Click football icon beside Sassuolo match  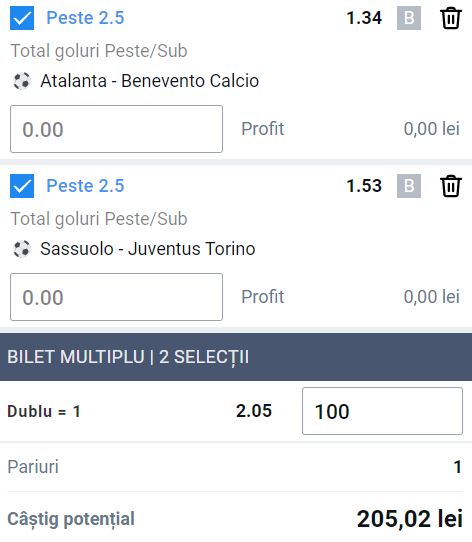click(x=22, y=249)
